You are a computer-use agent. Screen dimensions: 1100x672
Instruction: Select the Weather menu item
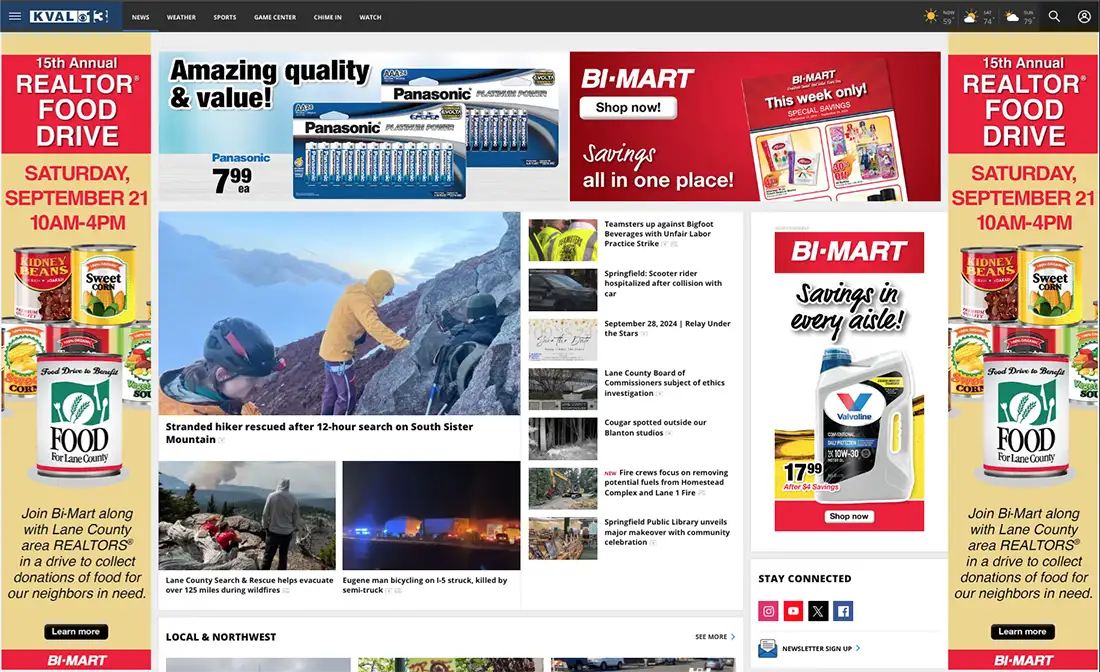181,17
